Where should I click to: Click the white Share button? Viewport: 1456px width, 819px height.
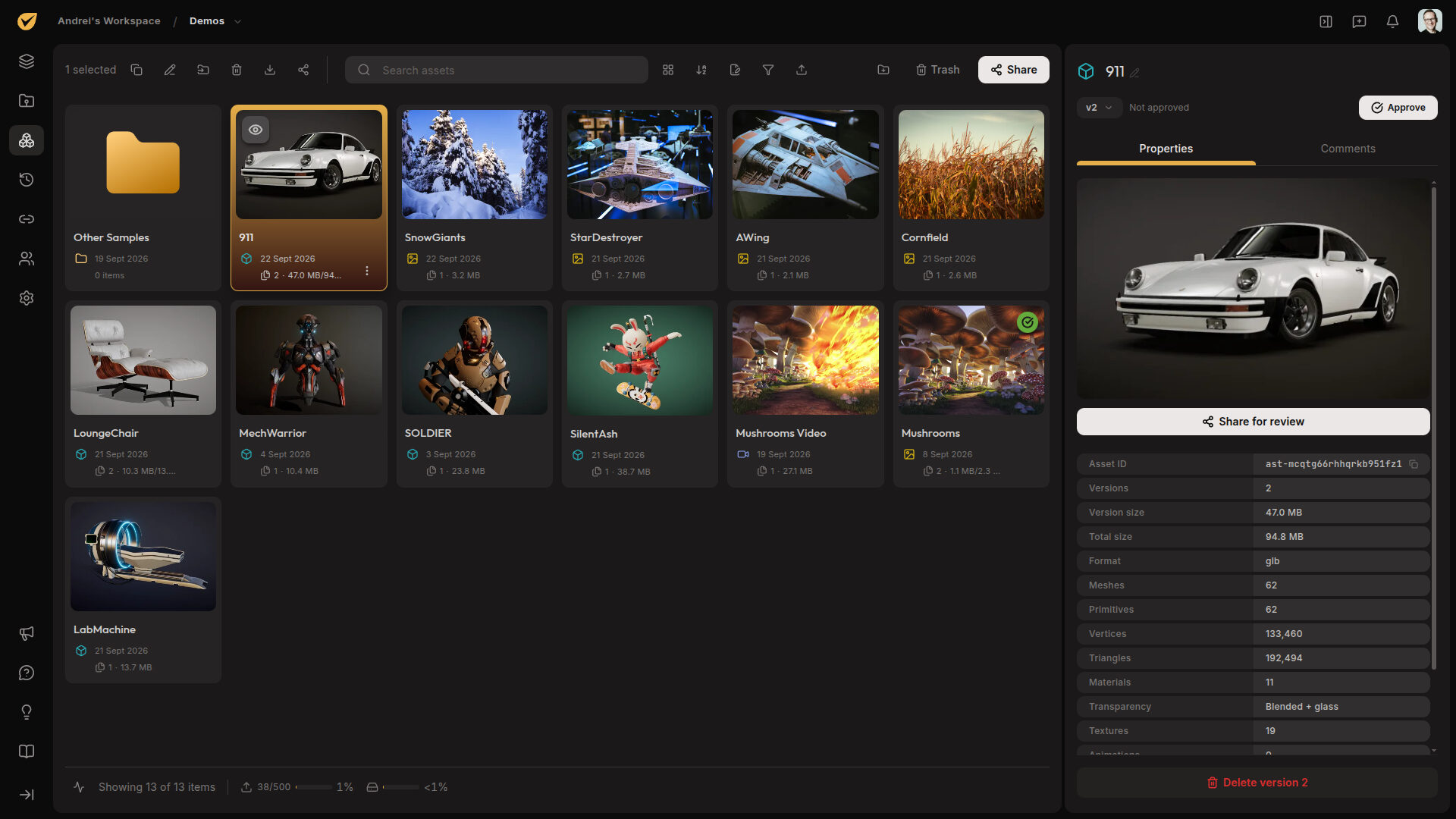(1013, 70)
